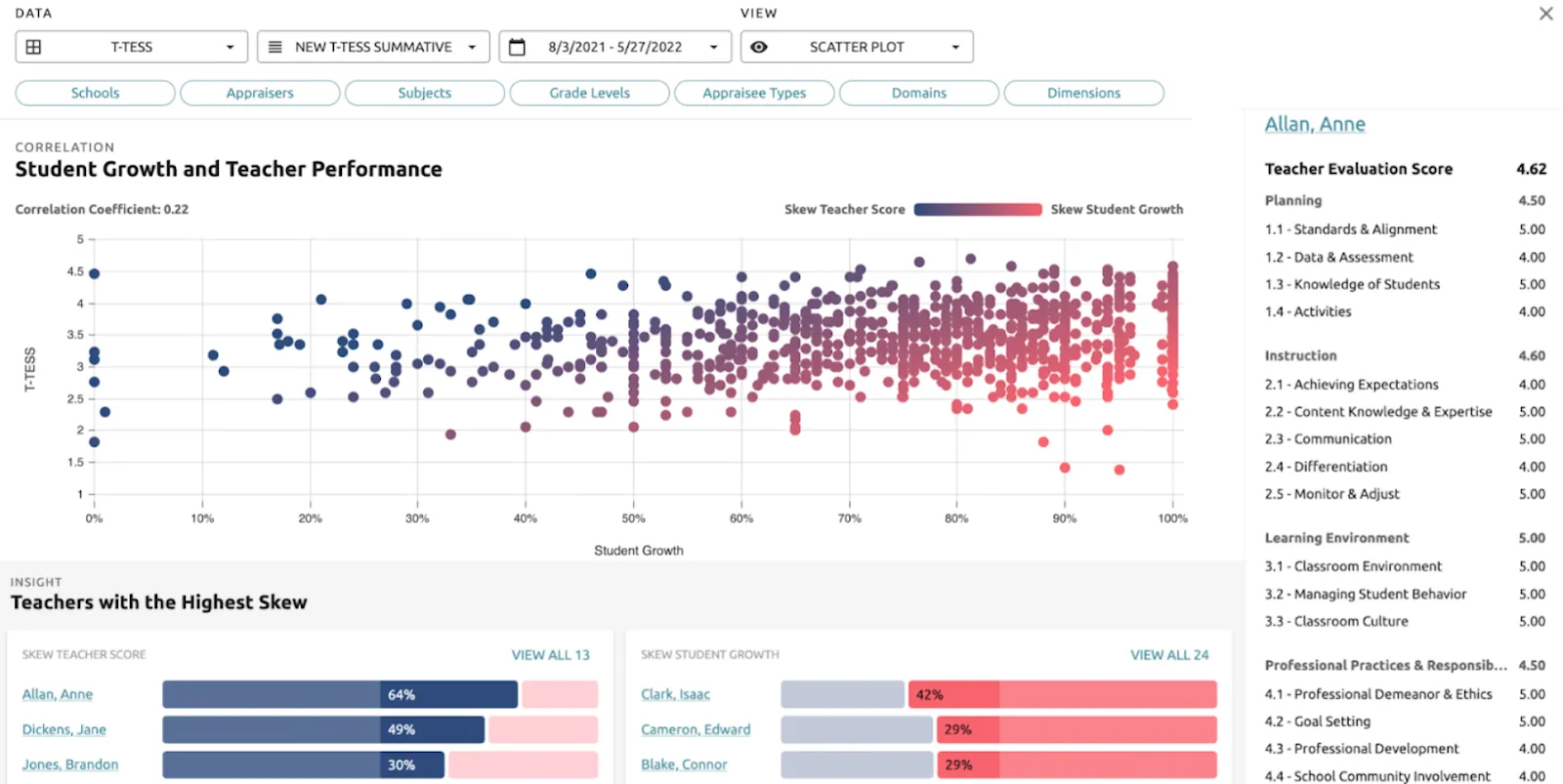Click the eye icon next to Scatter Plot
1563x784 pixels.
(x=760, y=46)
